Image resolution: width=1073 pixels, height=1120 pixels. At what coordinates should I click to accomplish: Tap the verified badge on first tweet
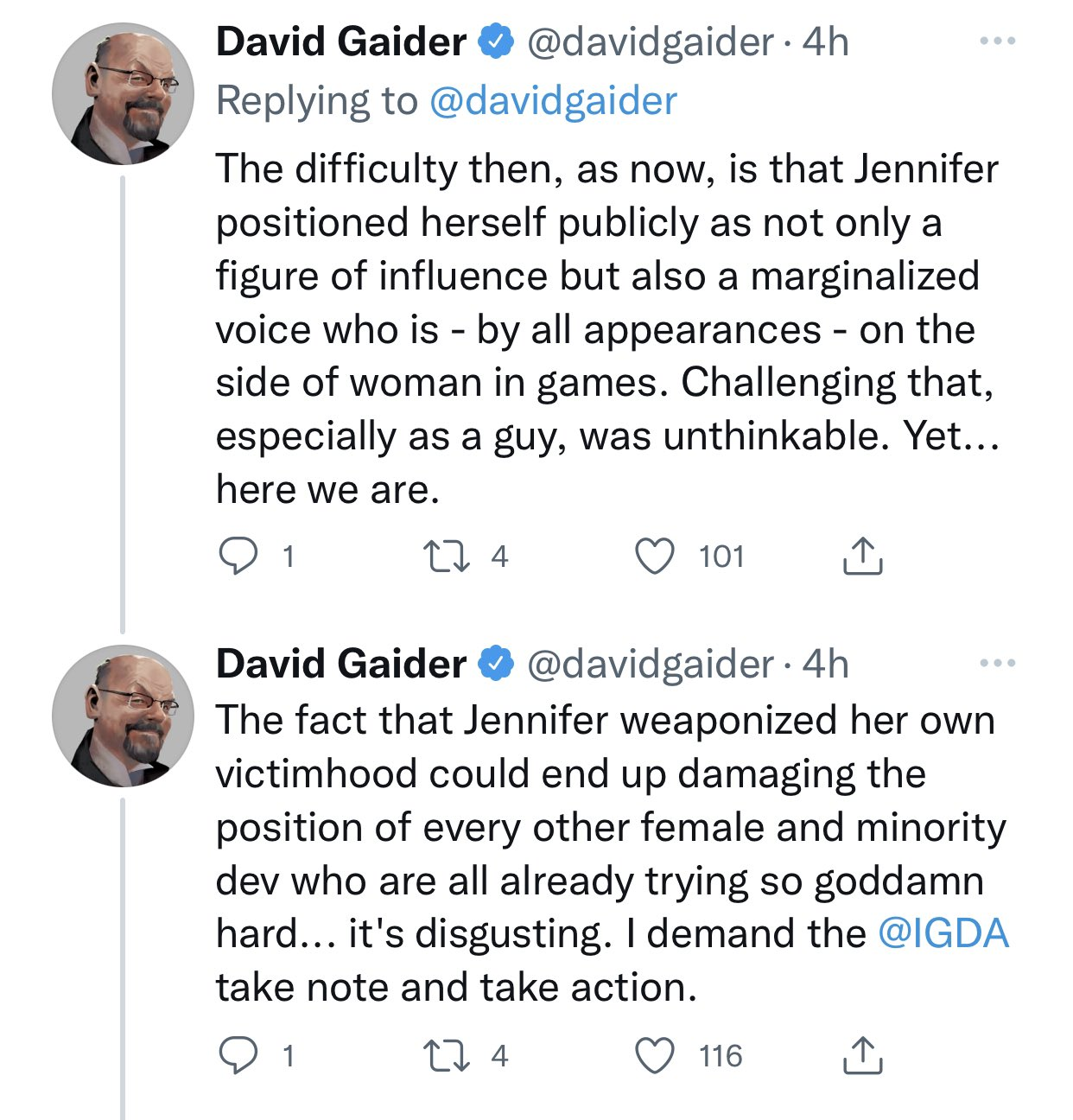496,41
